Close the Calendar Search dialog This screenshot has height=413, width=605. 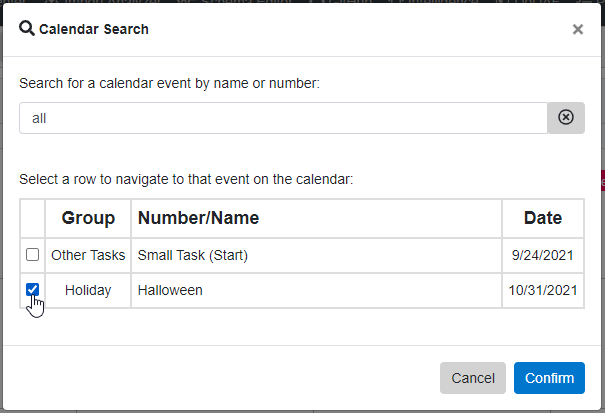pyautogui.click(x=578, y=29)
